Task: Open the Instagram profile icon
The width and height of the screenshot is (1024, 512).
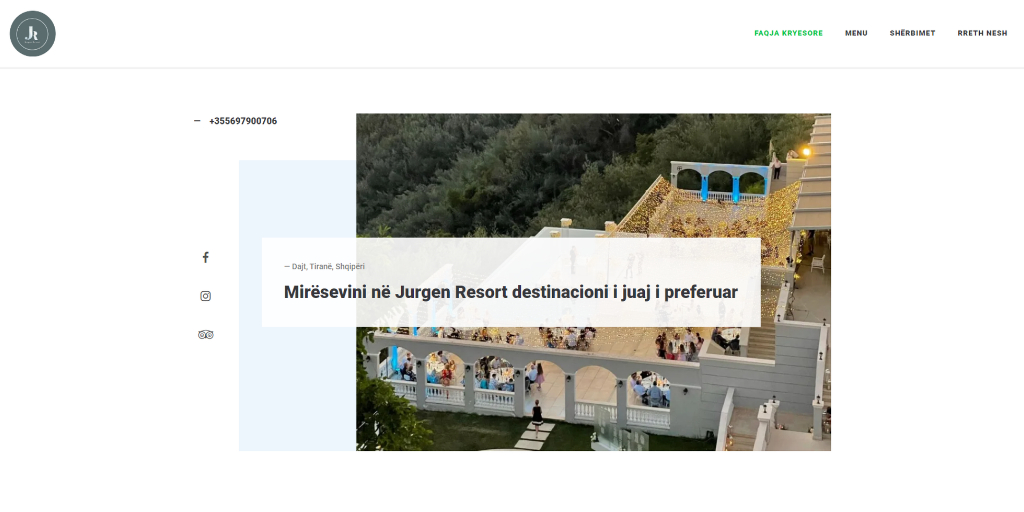Action: pyautogui.click(x=206, y=296)
